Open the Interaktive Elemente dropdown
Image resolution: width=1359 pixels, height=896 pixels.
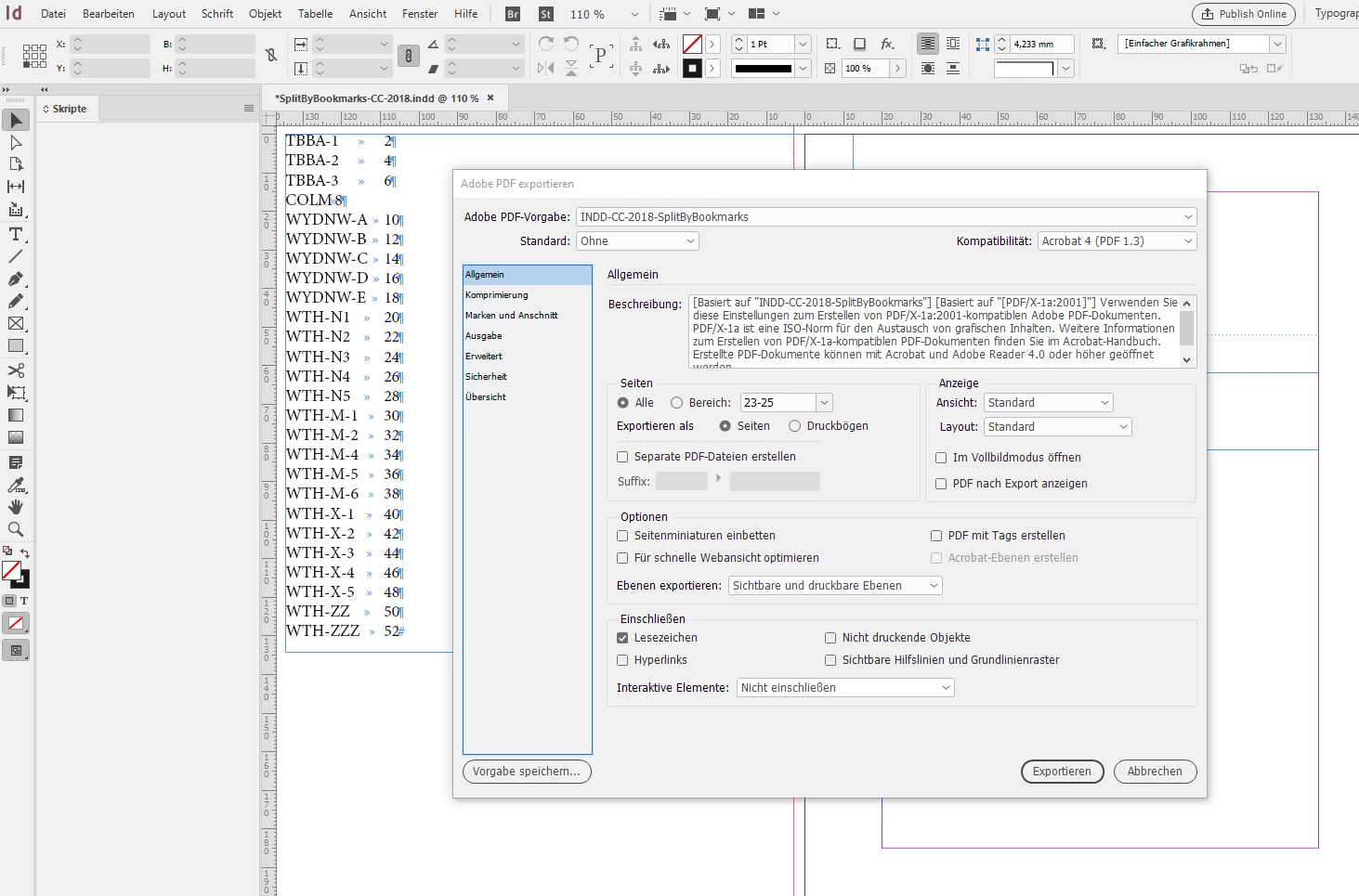pos(845,688)
